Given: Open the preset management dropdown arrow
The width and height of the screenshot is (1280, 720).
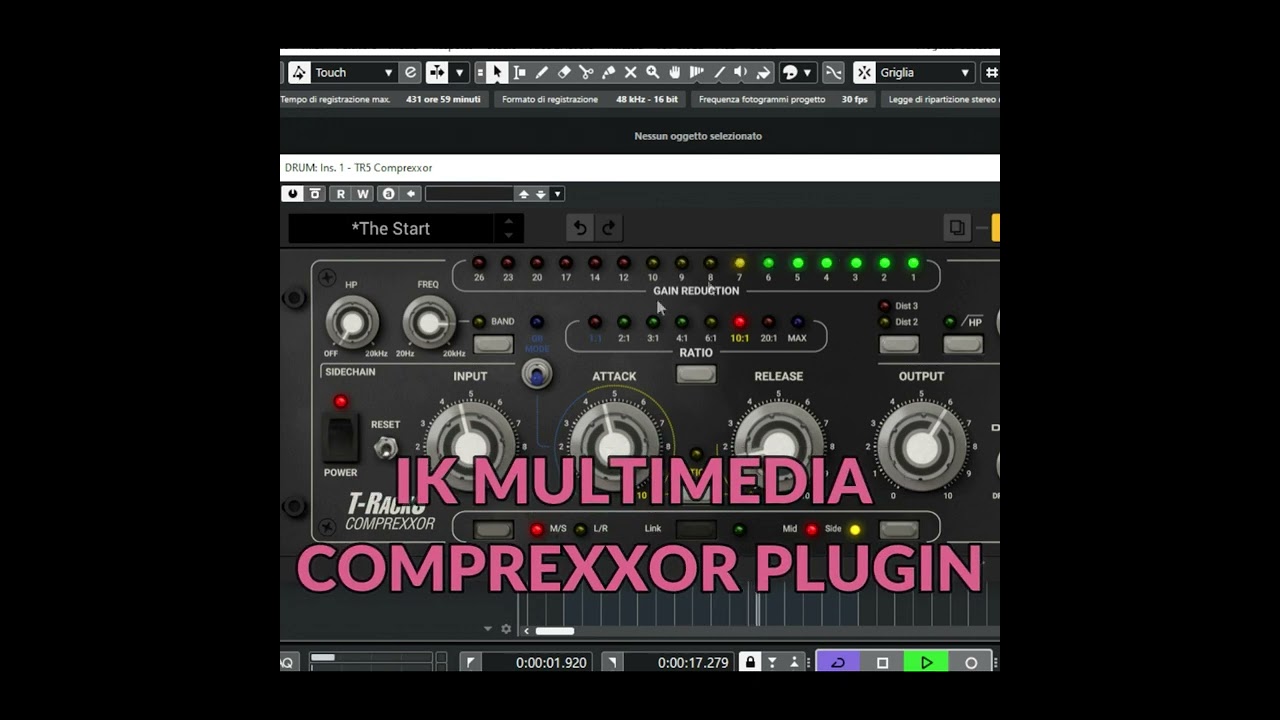Looking at the screenshot, I should coord(557,194).
